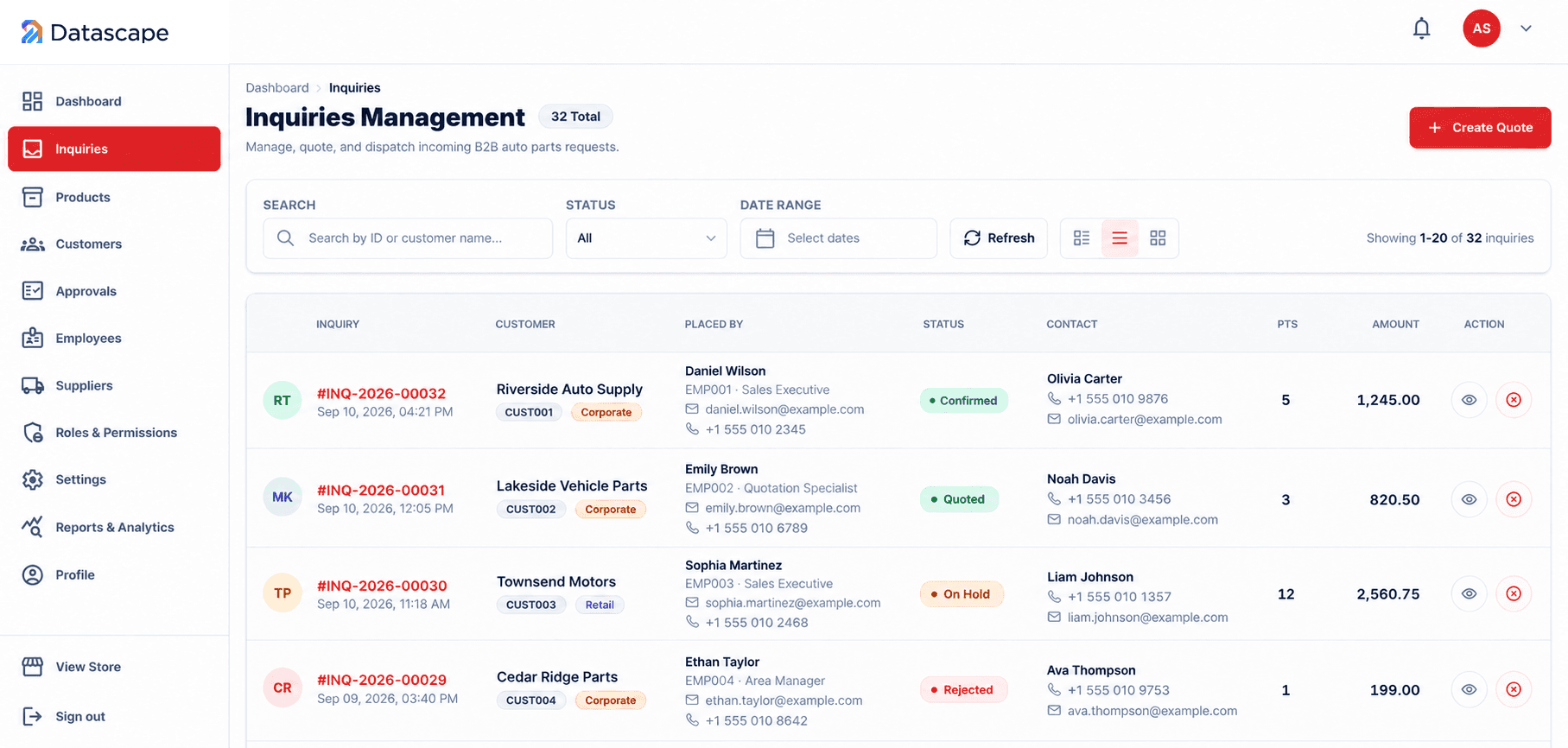
Task: Open the date range picker
Action: point(838,238)
